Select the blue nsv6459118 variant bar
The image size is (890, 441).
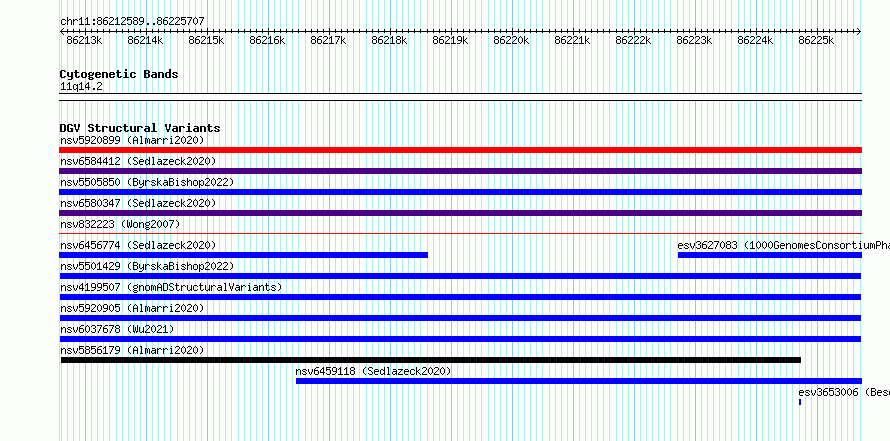tap(579, 381)
